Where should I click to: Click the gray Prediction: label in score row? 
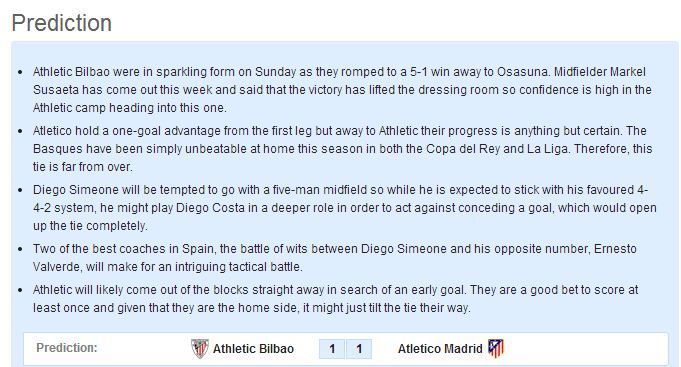(67, 348)
